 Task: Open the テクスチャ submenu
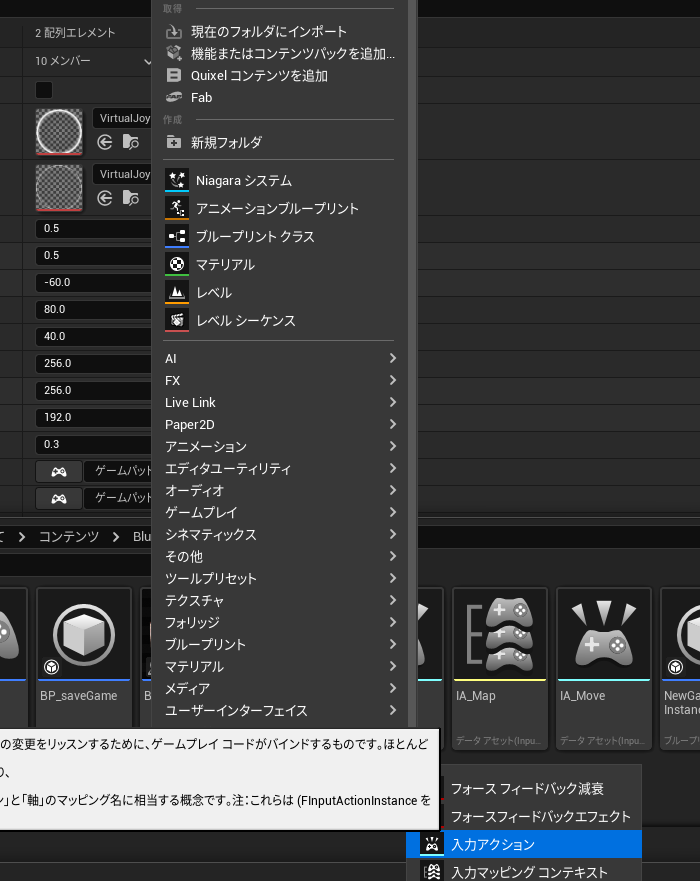pos(280,600)
